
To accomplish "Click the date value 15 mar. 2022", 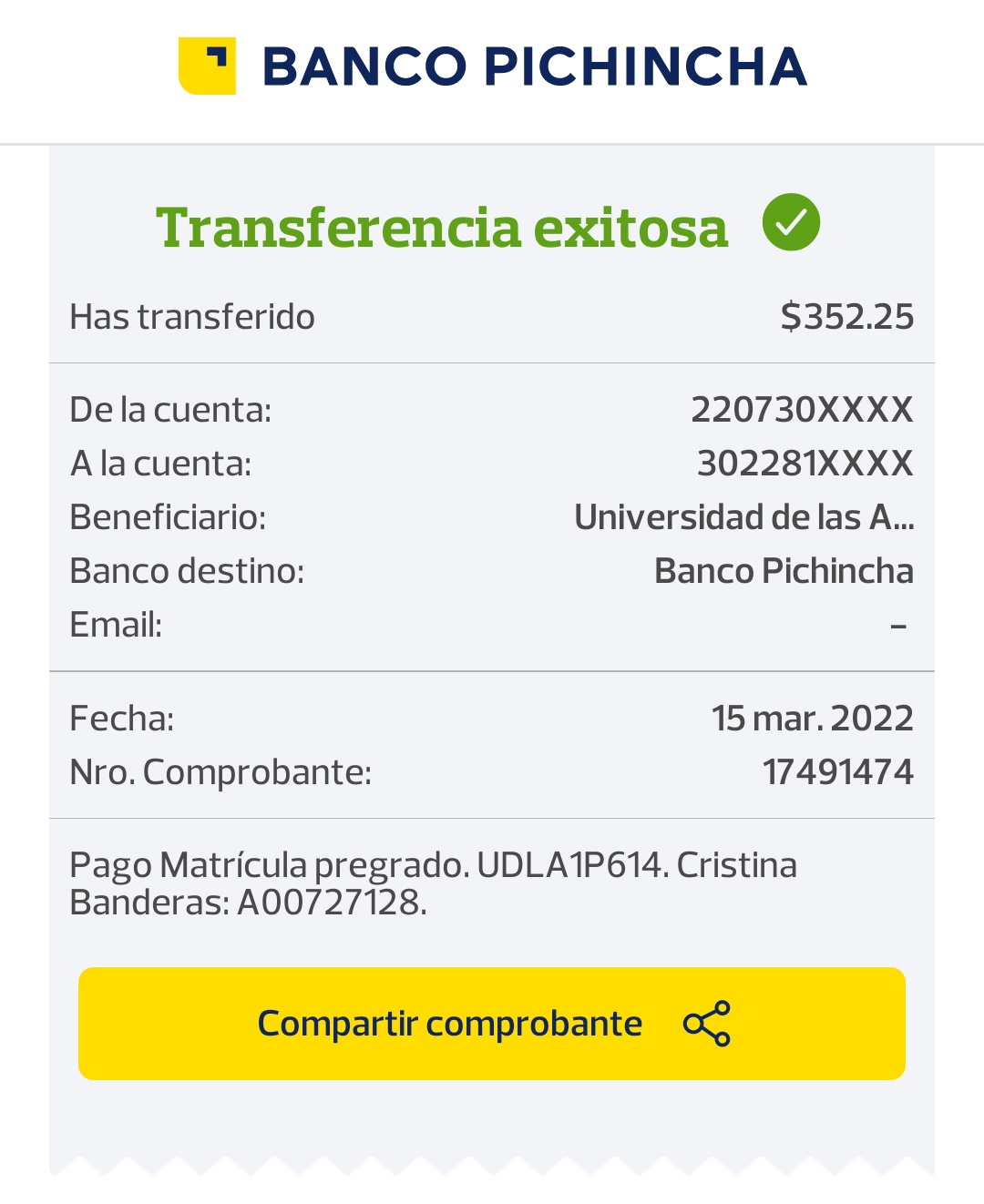I will click(x=812, y=718).
